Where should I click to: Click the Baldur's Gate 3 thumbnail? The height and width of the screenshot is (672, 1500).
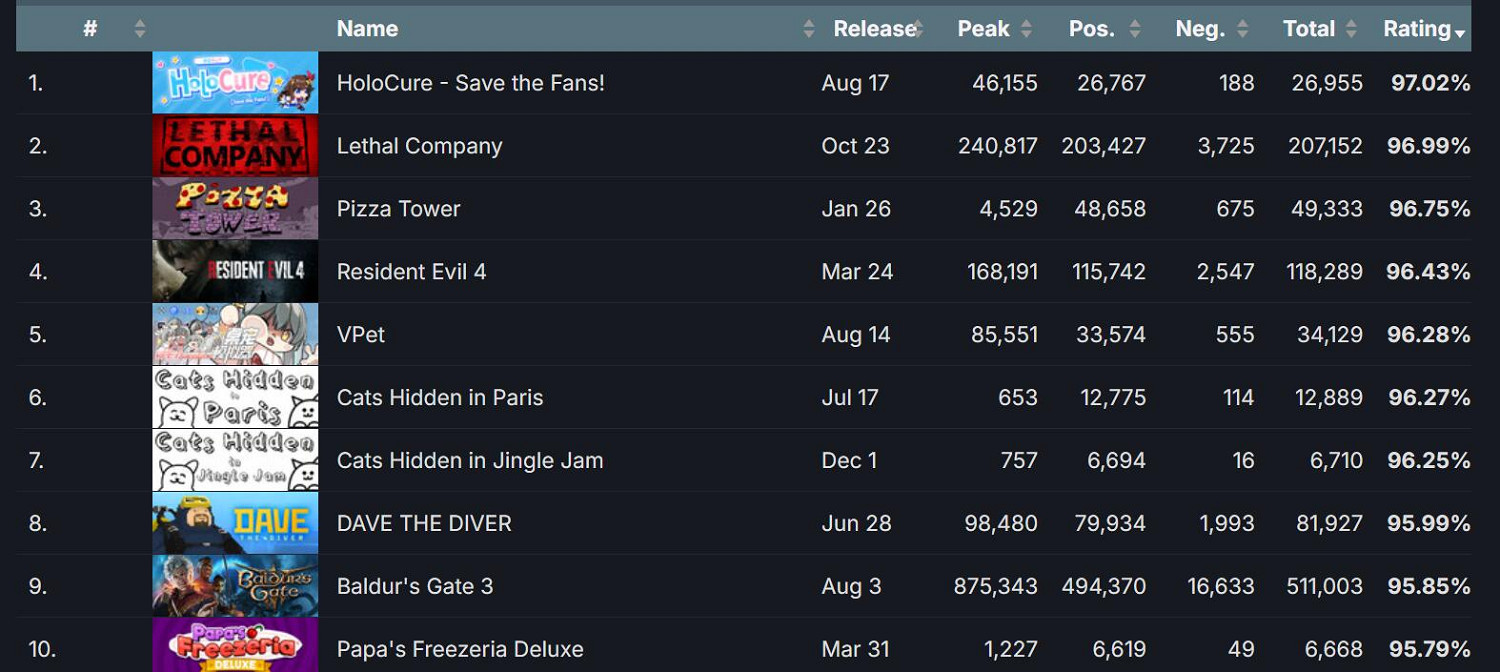[x=235, y=586]
